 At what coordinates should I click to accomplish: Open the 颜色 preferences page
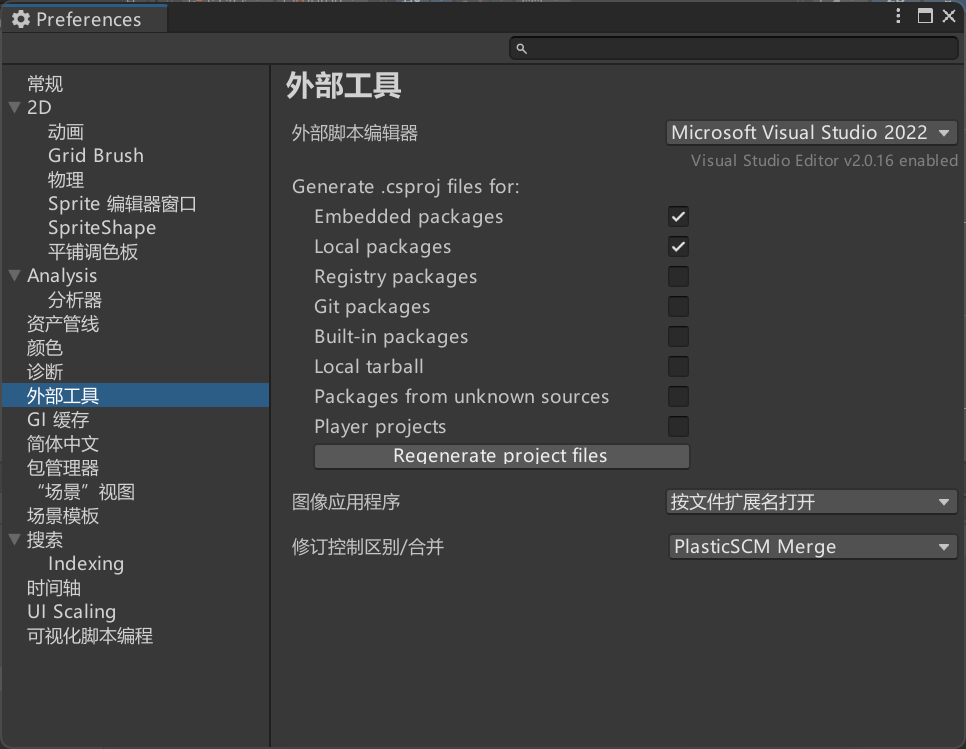tap(45, 348)
